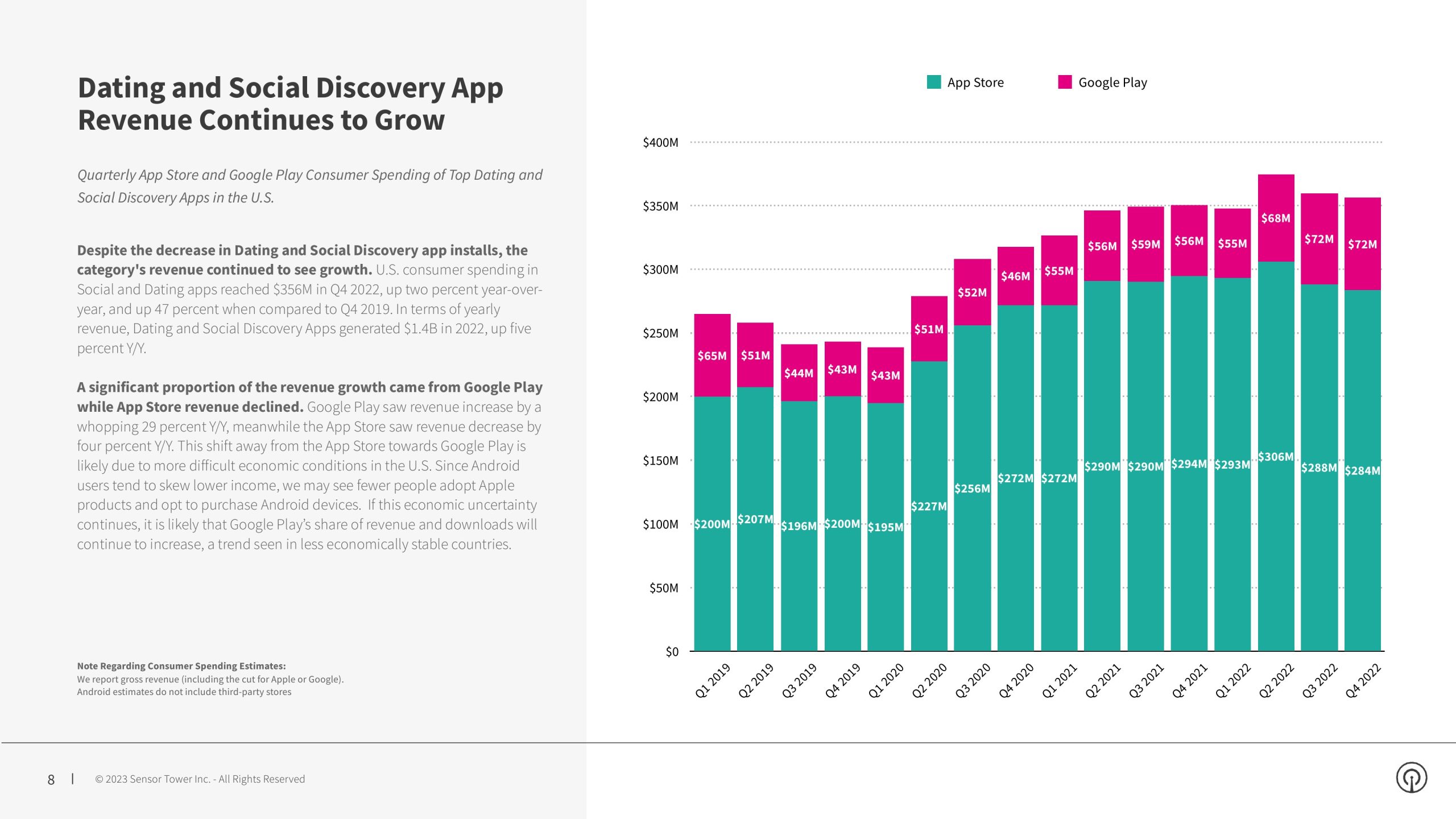Click the $0 y-axis label
The width and height of the screenshot is (1456, 819).
tap(672, 652)
